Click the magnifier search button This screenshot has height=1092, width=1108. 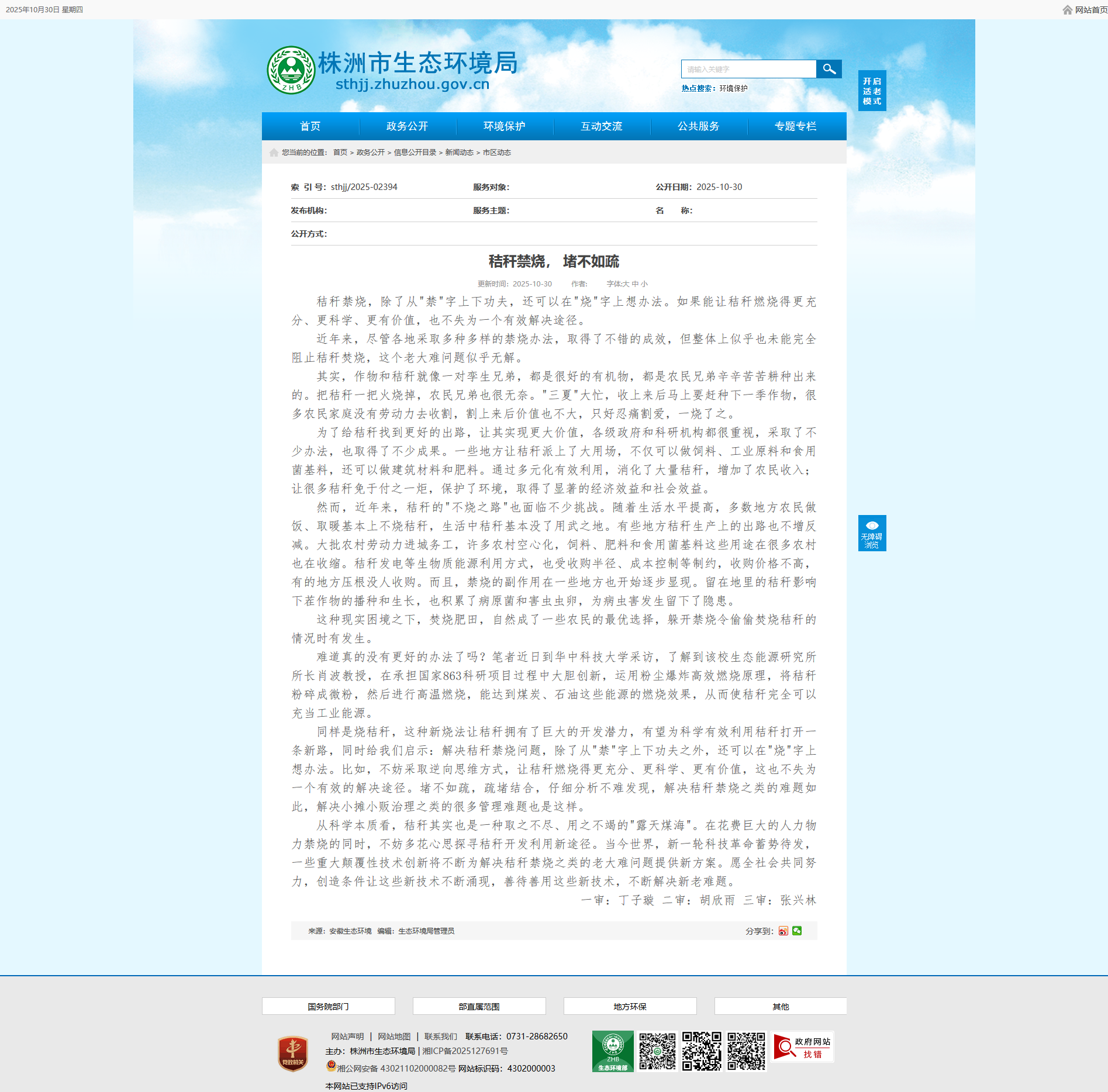[x=829, y=69]
